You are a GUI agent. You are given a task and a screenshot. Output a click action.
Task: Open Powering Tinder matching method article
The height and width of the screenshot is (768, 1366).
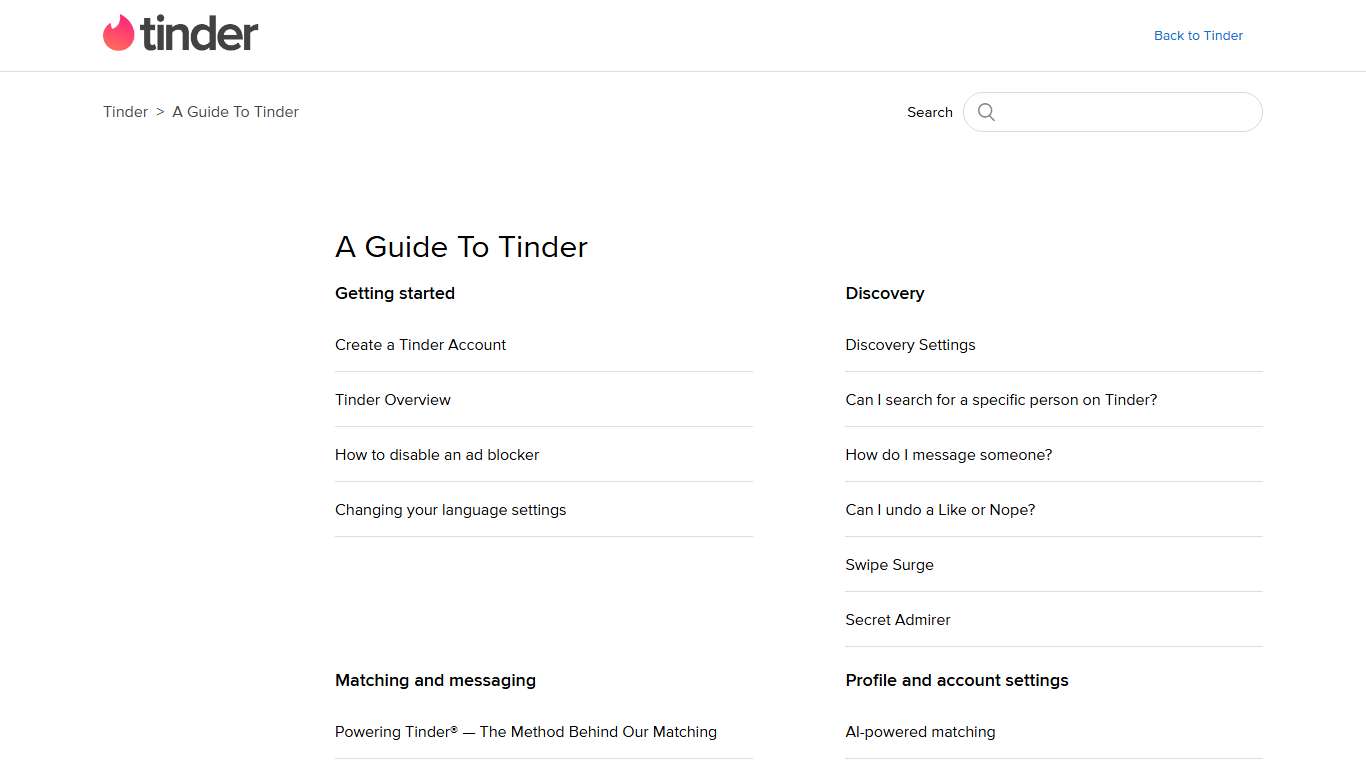tap(526, 731)
